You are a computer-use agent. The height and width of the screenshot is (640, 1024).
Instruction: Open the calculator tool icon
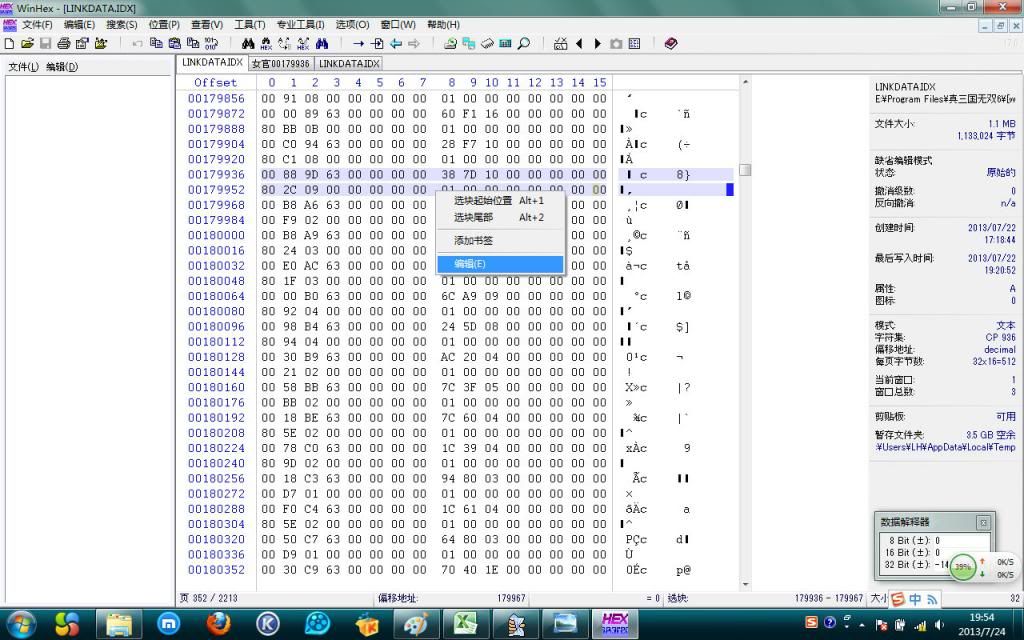coord(505,44)
